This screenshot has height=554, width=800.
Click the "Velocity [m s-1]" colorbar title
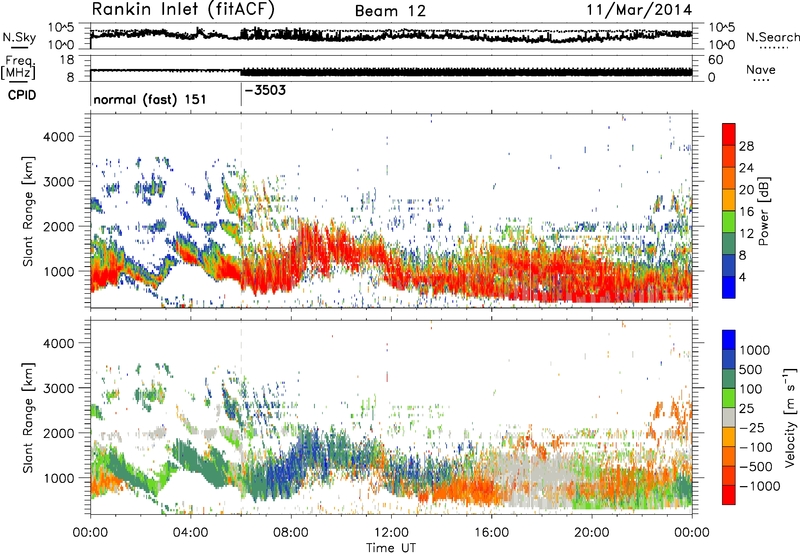click(790, 417)
